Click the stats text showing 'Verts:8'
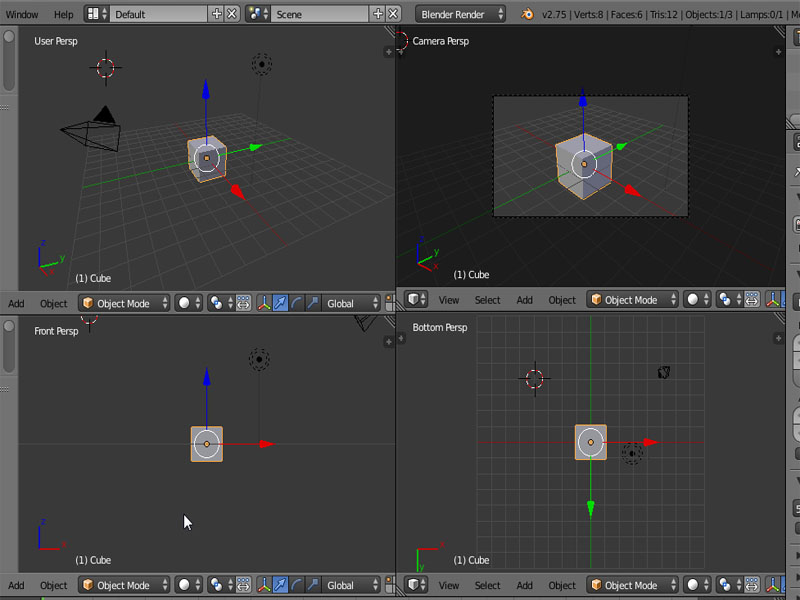Image resolution: width=800 pixels, height=600 pixels. tap(589, 14)
